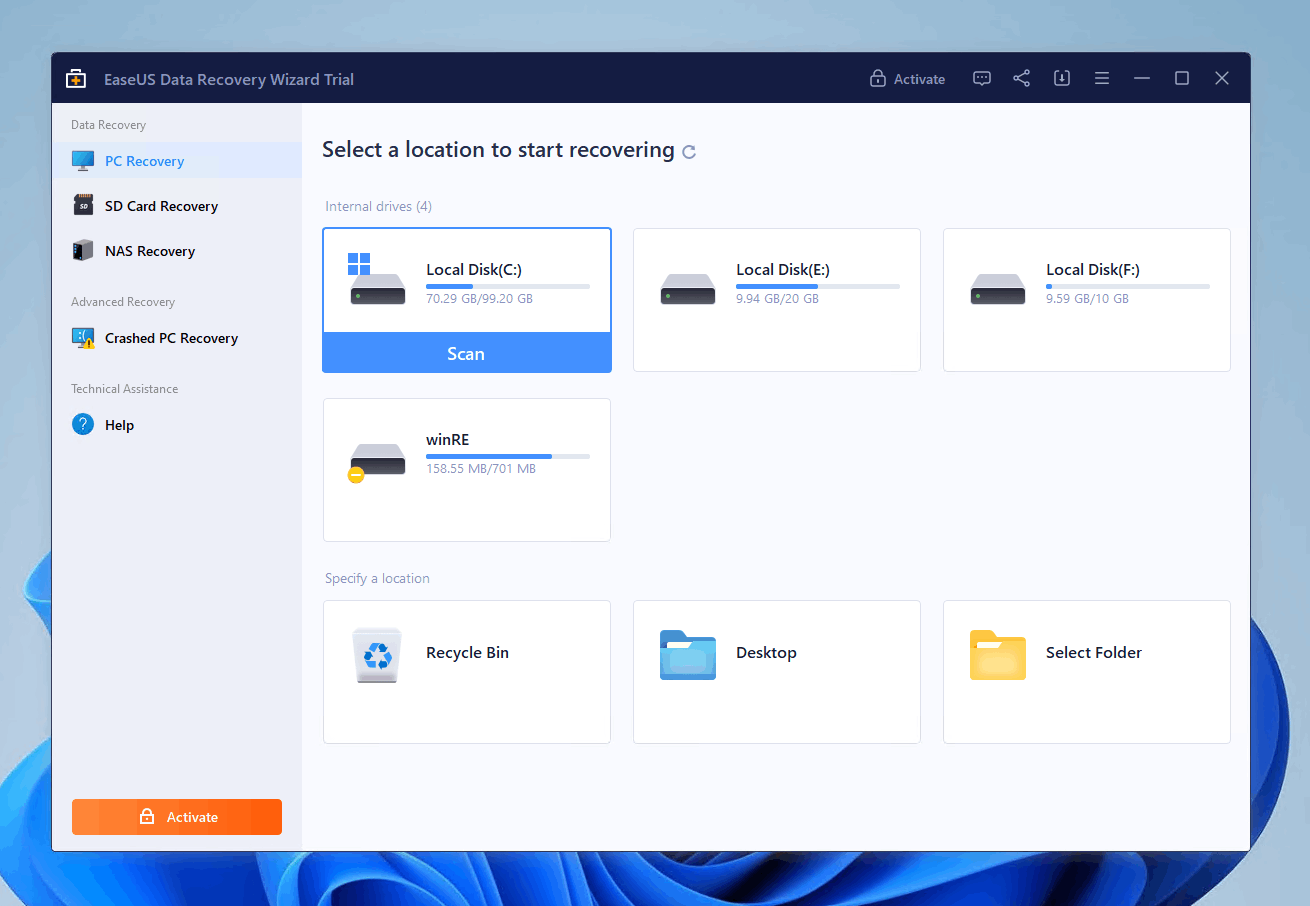Click the Local Disk(C:) drive icon

coord(376,279)
